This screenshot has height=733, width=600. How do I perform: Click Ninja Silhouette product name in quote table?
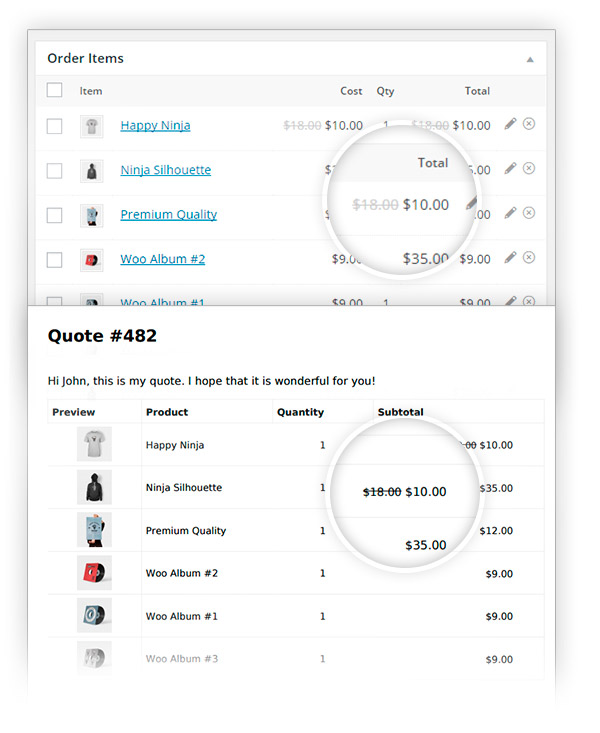point(184,488)
